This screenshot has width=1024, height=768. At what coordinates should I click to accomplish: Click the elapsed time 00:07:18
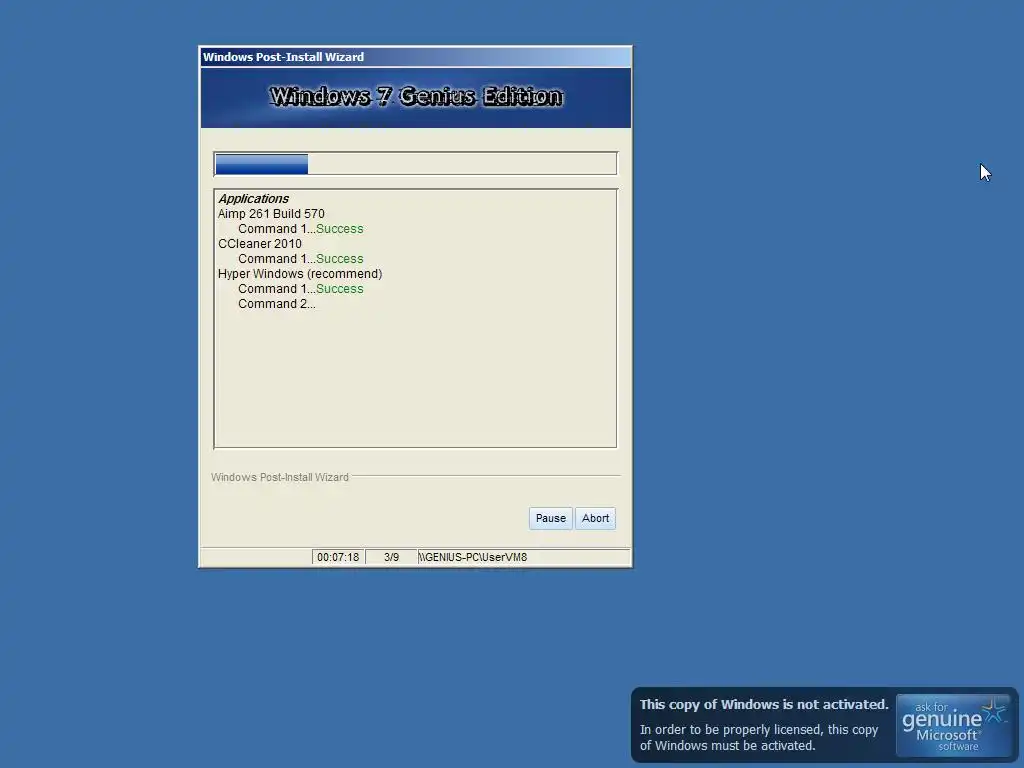338,557
